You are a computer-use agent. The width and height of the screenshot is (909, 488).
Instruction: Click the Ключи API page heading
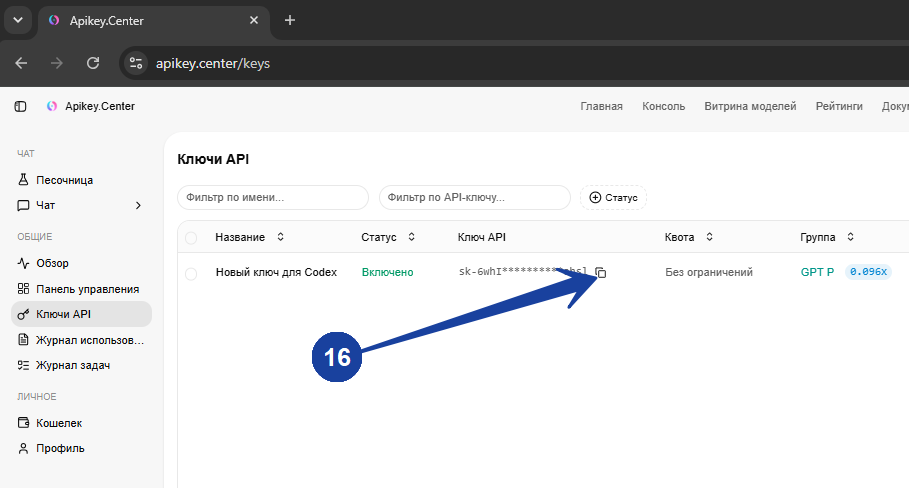coord(213,159)
